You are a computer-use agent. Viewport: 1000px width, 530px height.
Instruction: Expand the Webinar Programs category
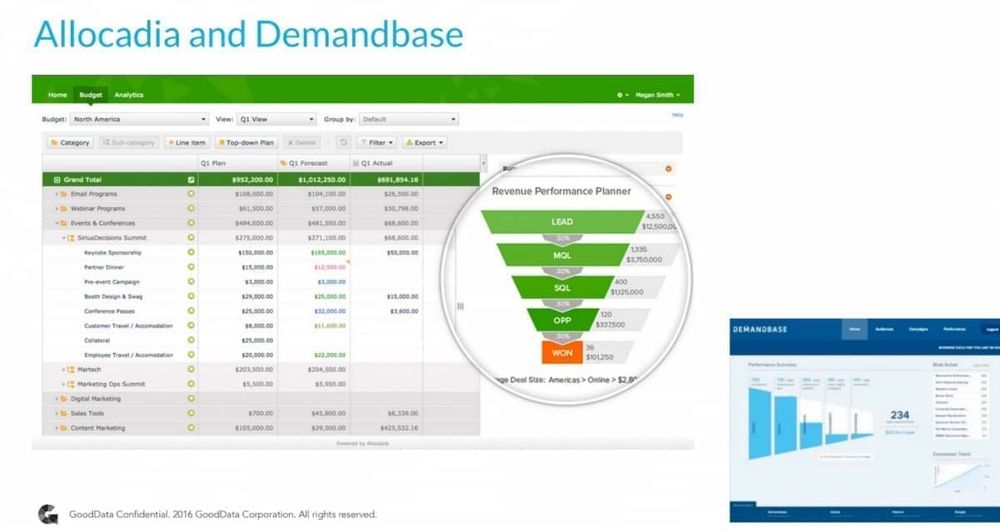click(x=57, y=209)
